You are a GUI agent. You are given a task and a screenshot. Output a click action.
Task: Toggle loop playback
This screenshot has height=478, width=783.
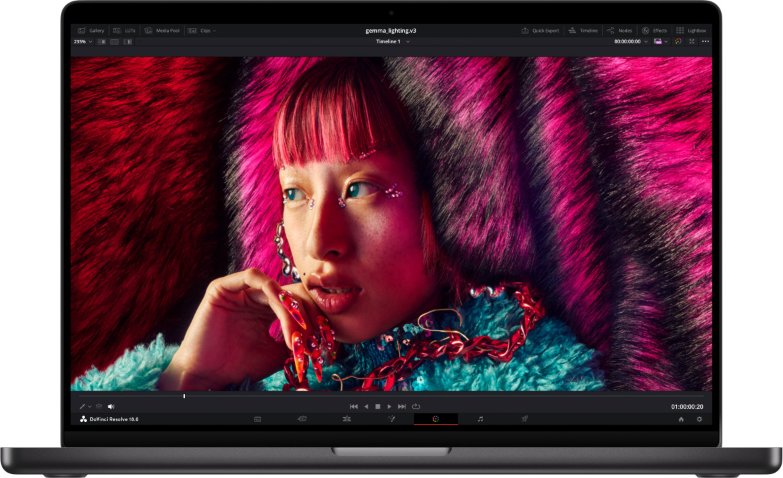coord(416,407)
